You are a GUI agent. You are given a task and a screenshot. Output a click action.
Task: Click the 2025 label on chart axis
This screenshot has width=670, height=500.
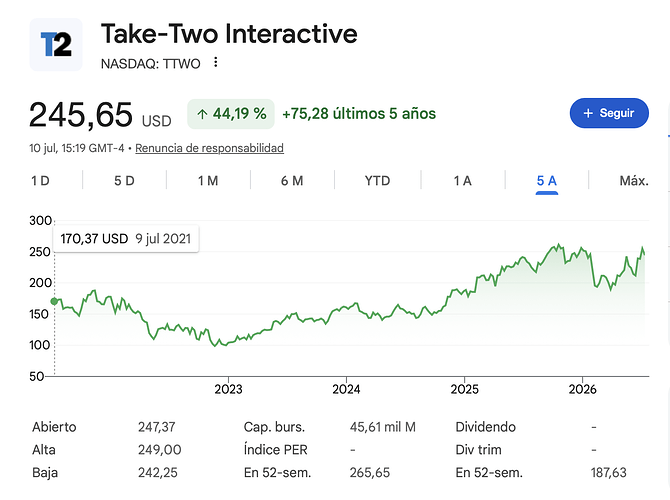tap(464, 389)
